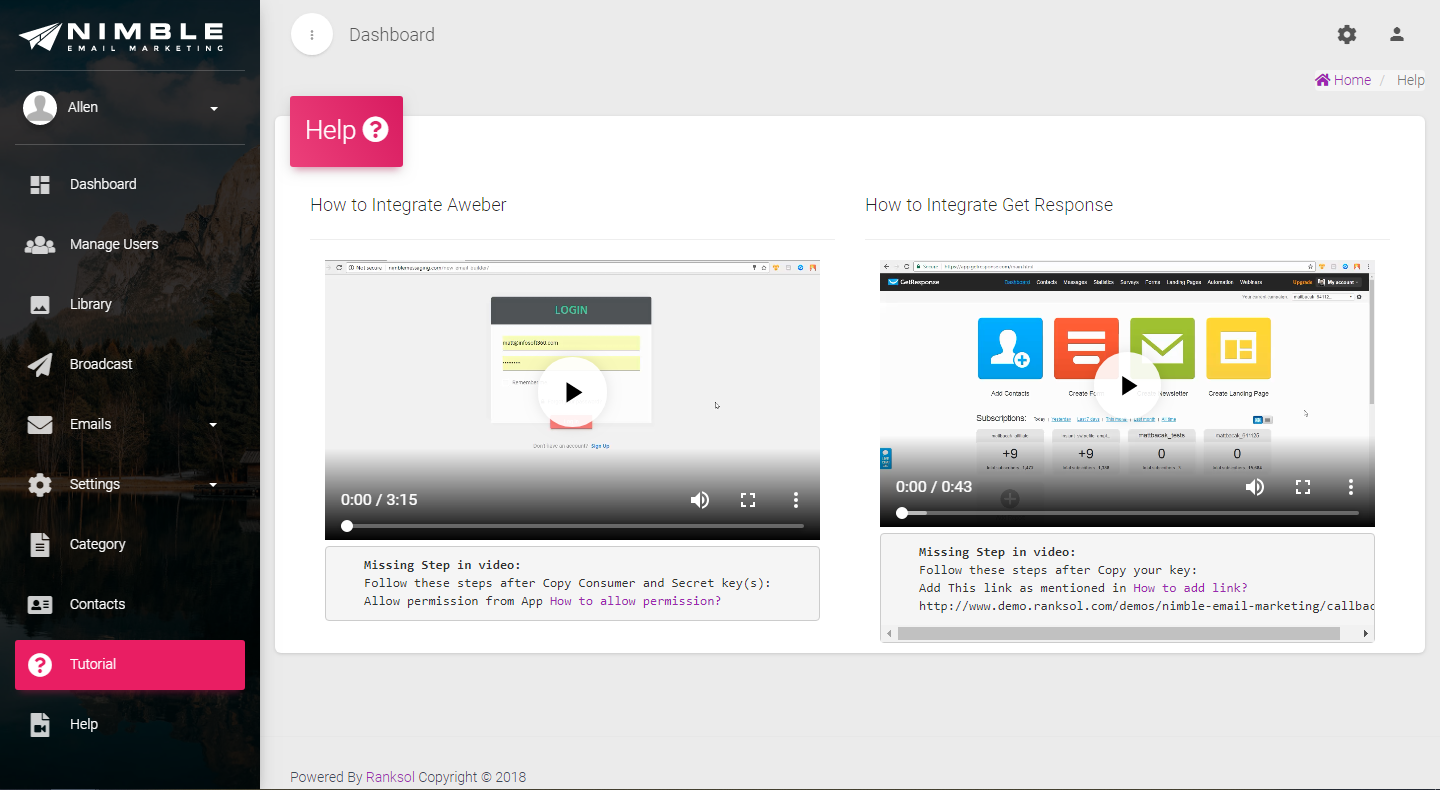Click the horizontal scrollbar under Get Response notes
The width and height of the screenshot is (1440, 790).
(1118, 633)
